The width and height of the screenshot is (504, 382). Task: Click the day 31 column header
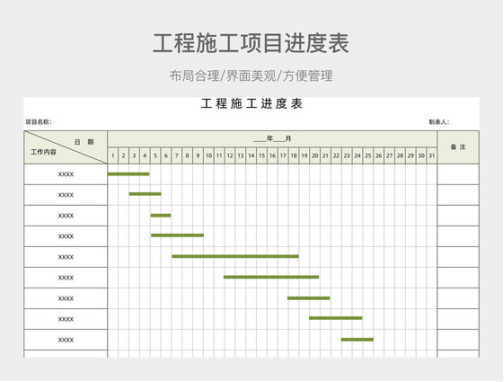432,155
